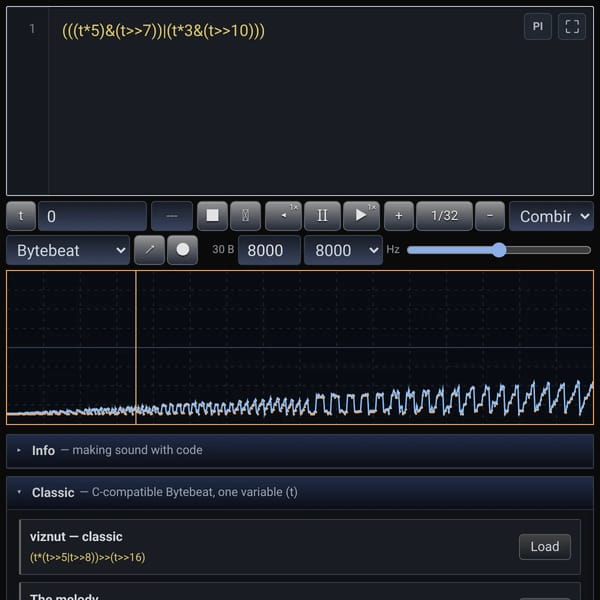Click the dash button next to the counter
The width and height of the screenshot is (600, 600).
click(x=172, y=216)
